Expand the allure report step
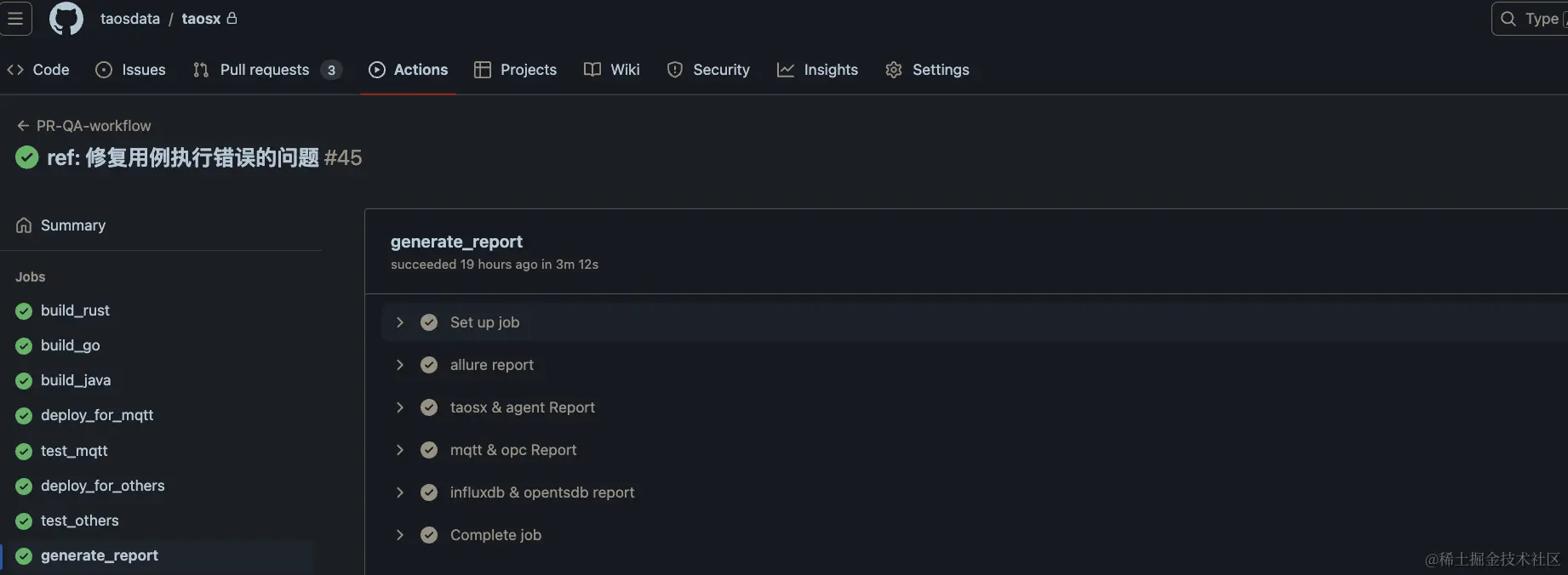The width and height of the screenshot is (1568, 575). pyautogui.click(x=400, y=365)
